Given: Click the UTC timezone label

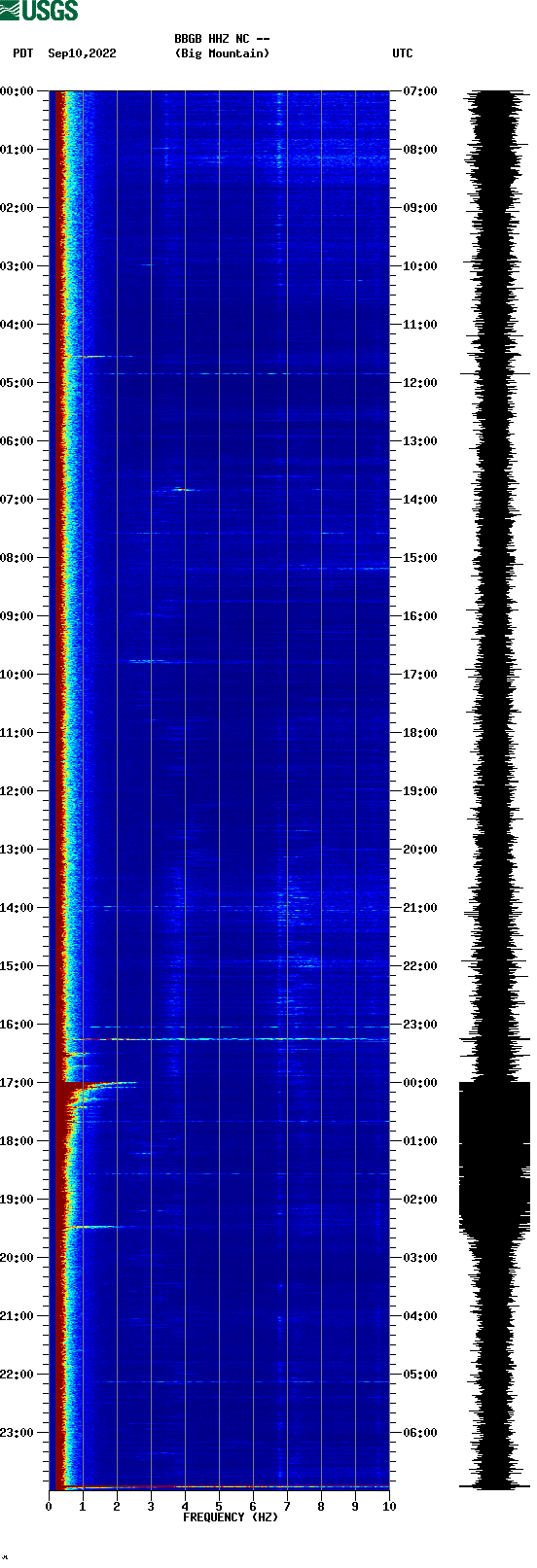Looking at the screenshot, I should click(403, 53).
